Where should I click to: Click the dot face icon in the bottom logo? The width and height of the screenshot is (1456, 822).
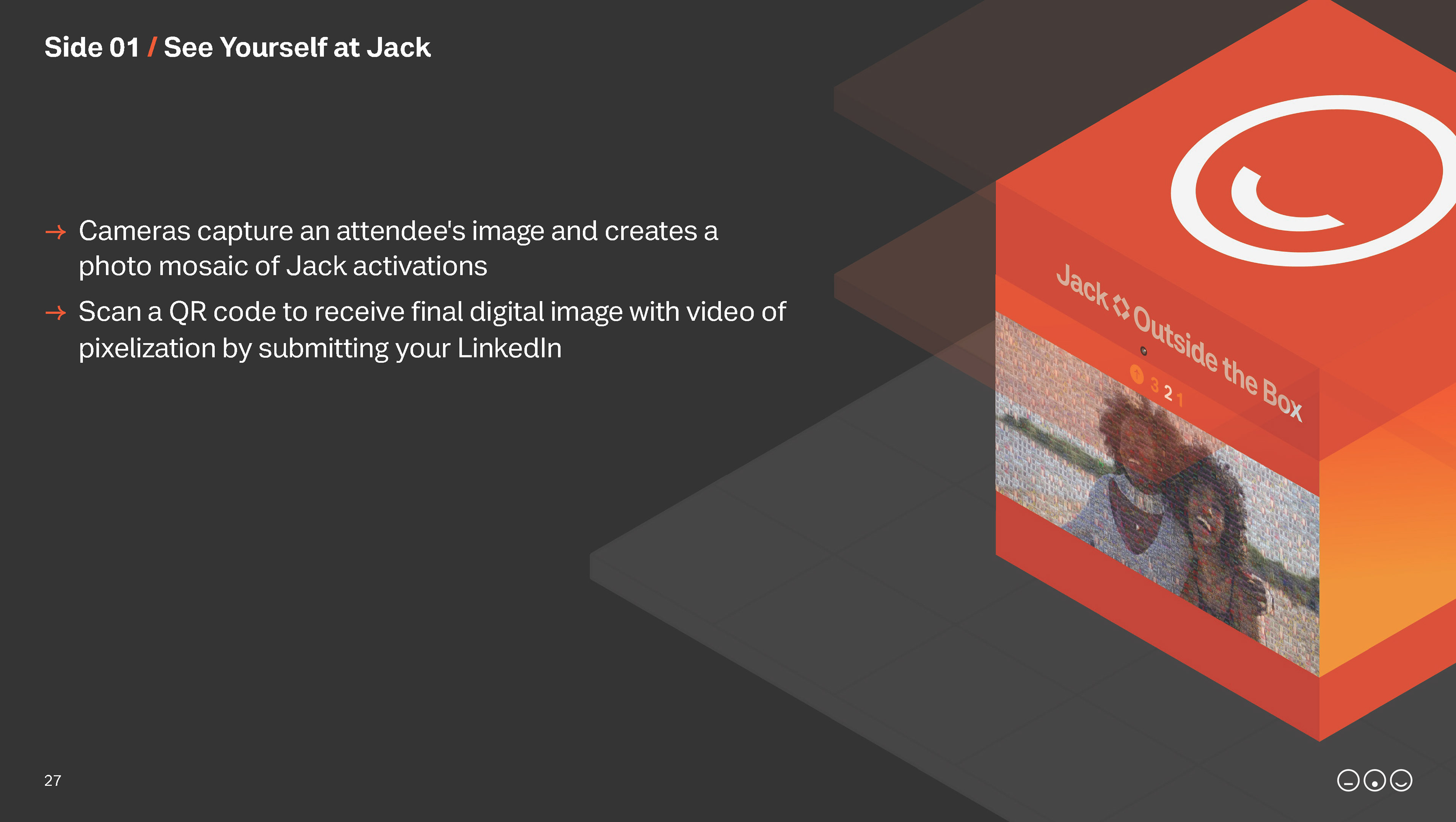(1374, 781)
